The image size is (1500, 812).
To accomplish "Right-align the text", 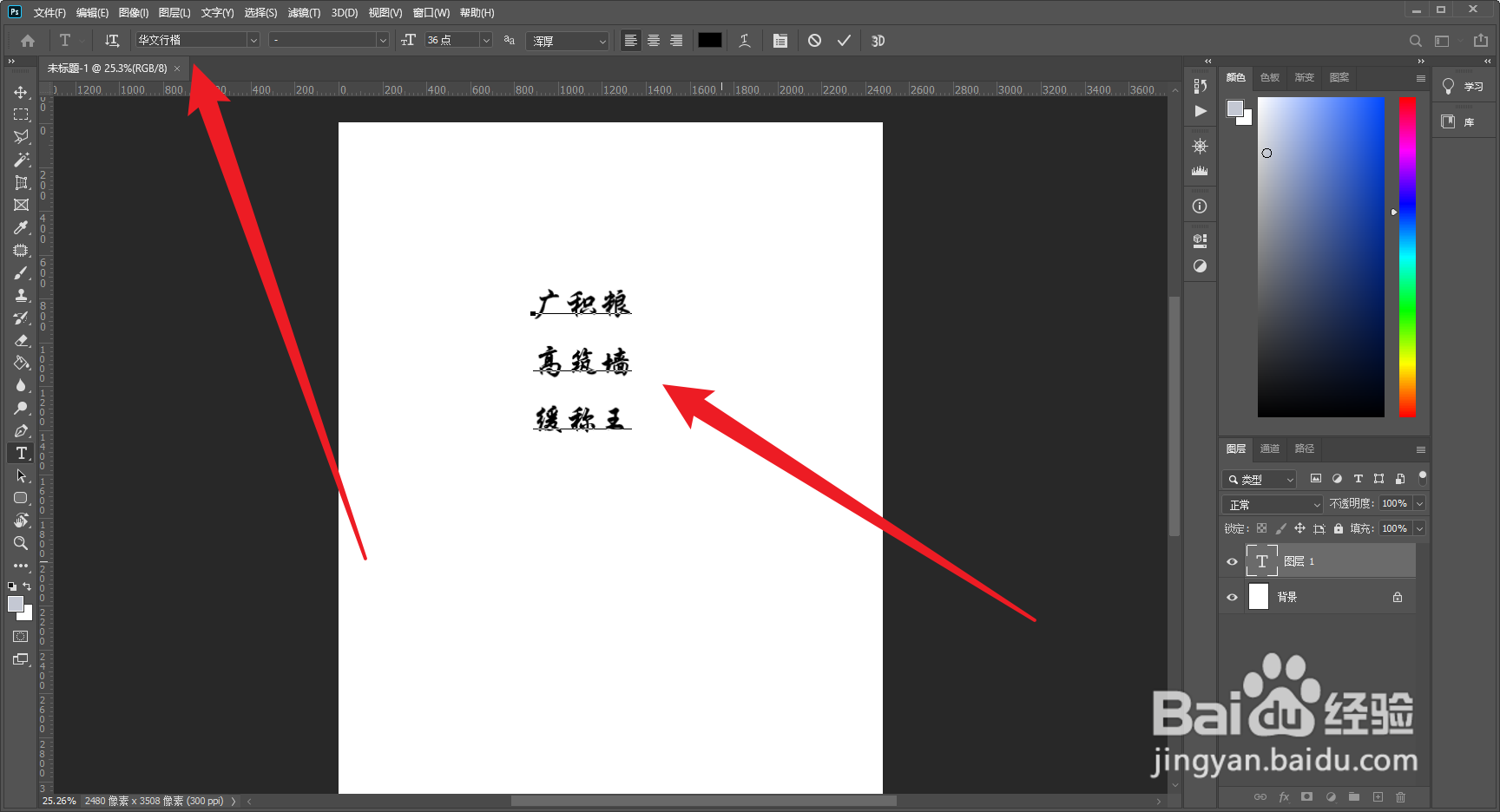I will [x=676, y=41].
